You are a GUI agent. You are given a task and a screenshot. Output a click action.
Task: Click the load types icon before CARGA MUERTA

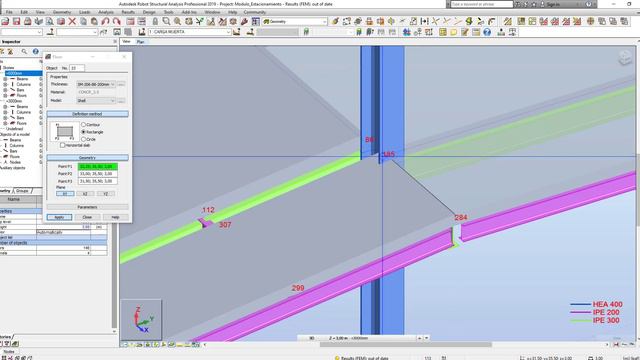click(141, 32)
